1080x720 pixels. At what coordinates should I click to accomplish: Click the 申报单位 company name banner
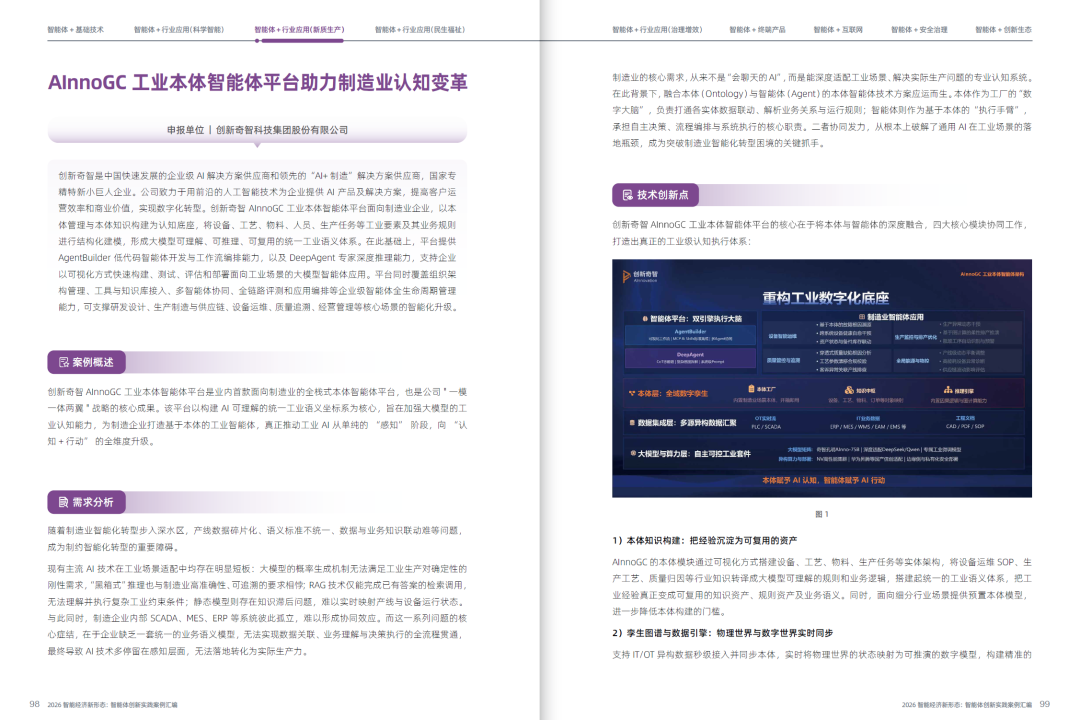pos(258,130)
